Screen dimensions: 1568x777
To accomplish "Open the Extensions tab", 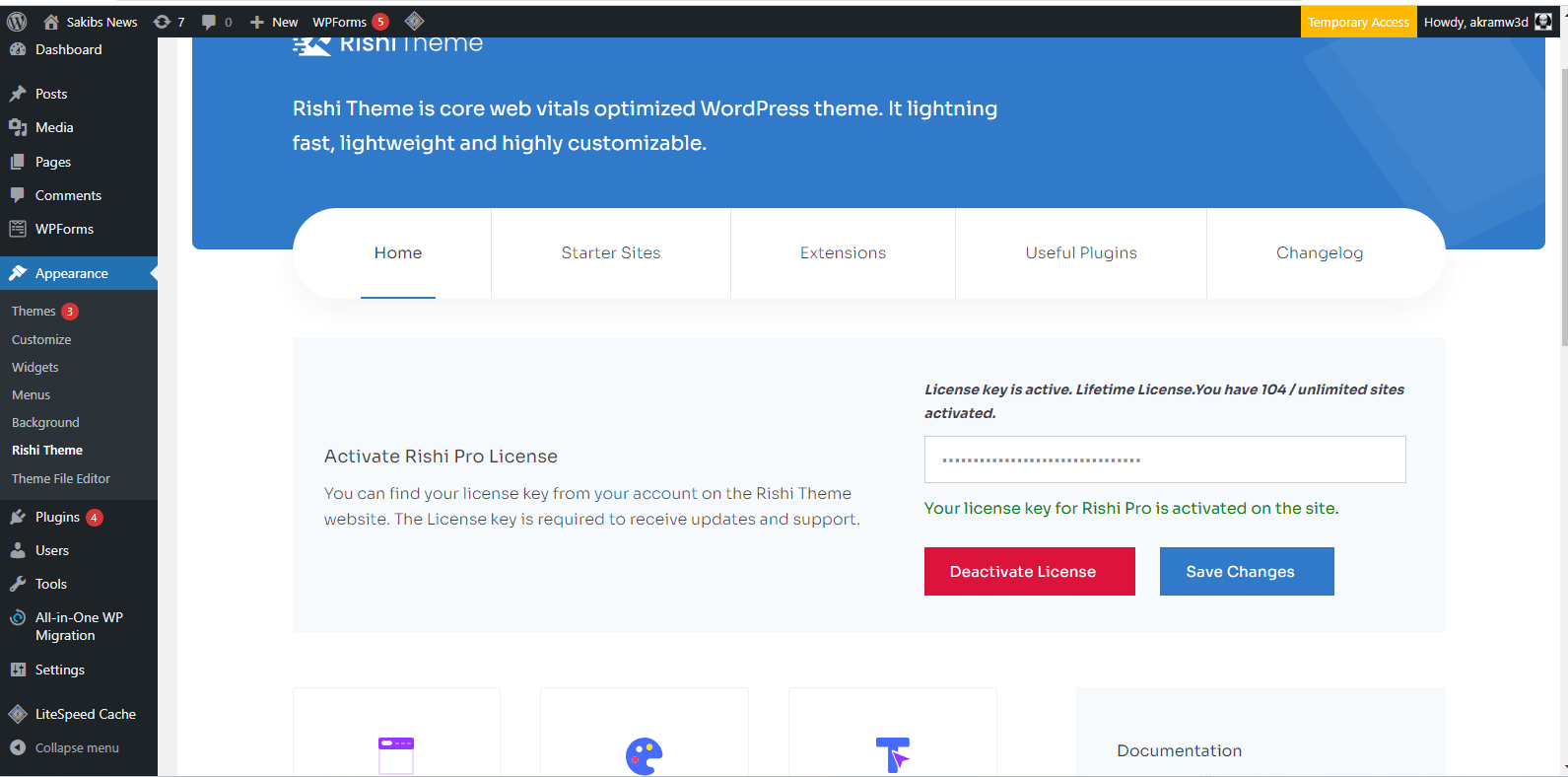I will [x=843, y=253].
